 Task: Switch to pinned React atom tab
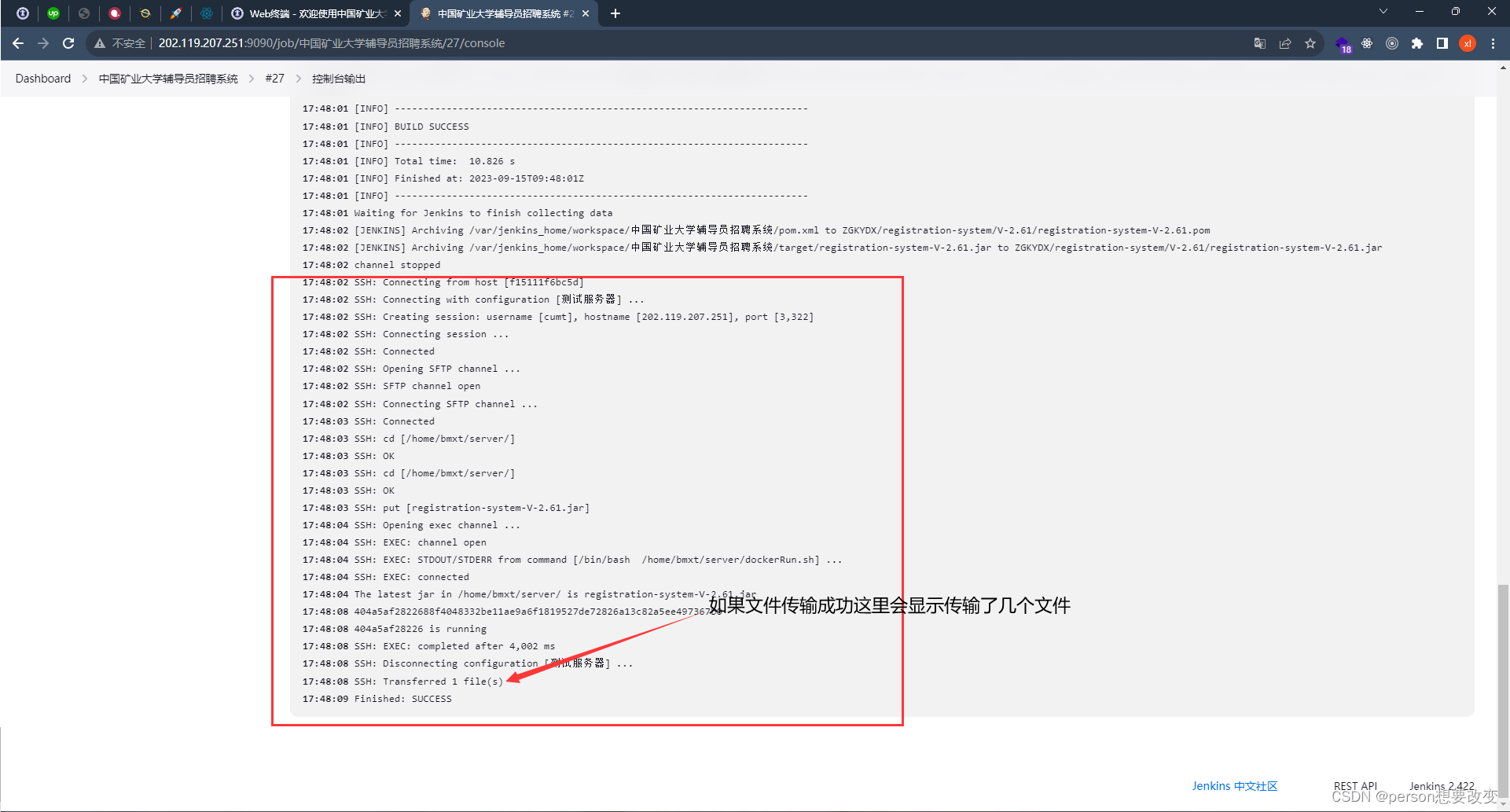(207, 13)
